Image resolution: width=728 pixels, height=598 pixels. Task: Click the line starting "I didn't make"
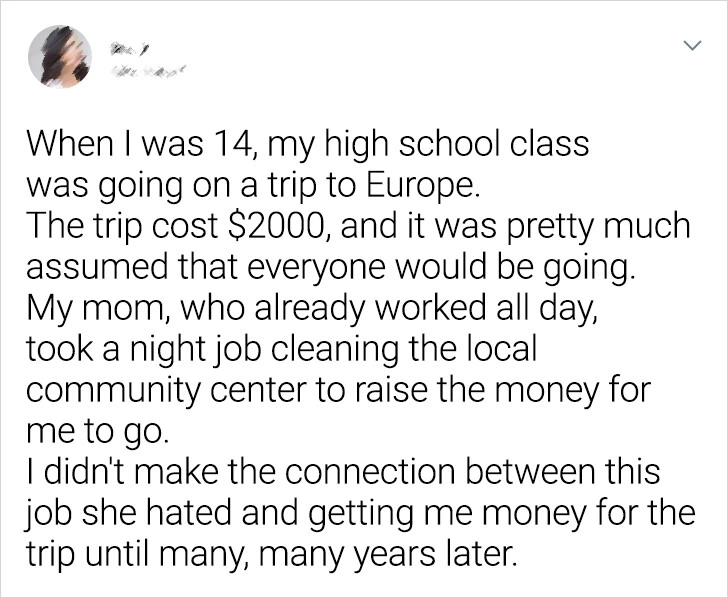click(335, 472)
